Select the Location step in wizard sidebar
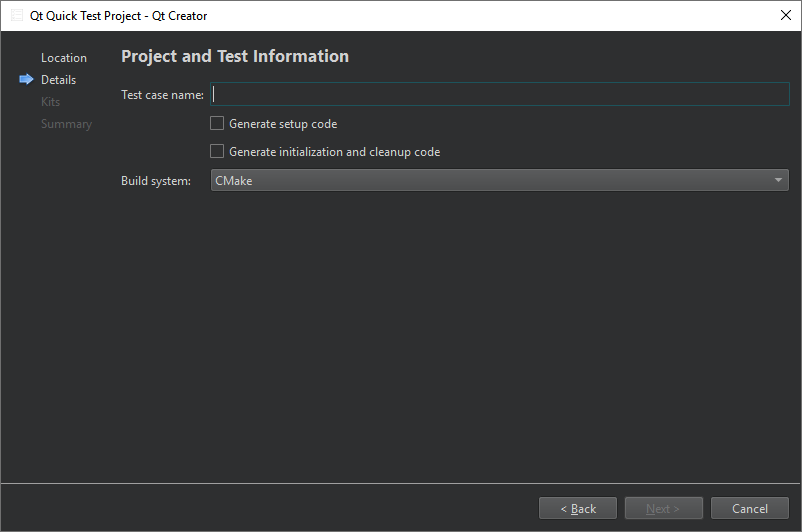This screenshot has height=532, width=802. pos(63,58)
